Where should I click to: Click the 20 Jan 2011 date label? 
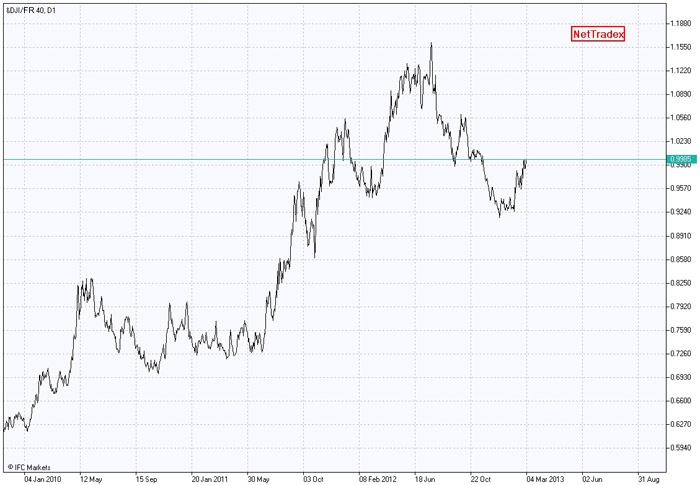coord(211,478)
